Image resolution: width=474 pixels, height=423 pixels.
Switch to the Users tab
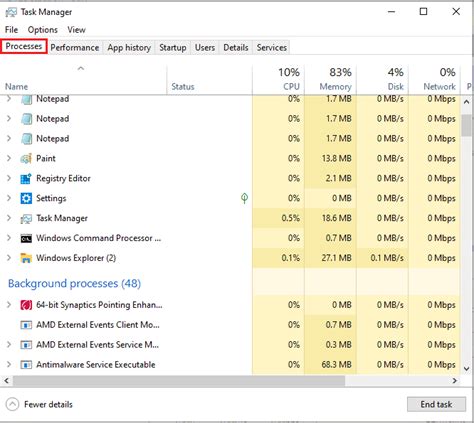point(205,48)
